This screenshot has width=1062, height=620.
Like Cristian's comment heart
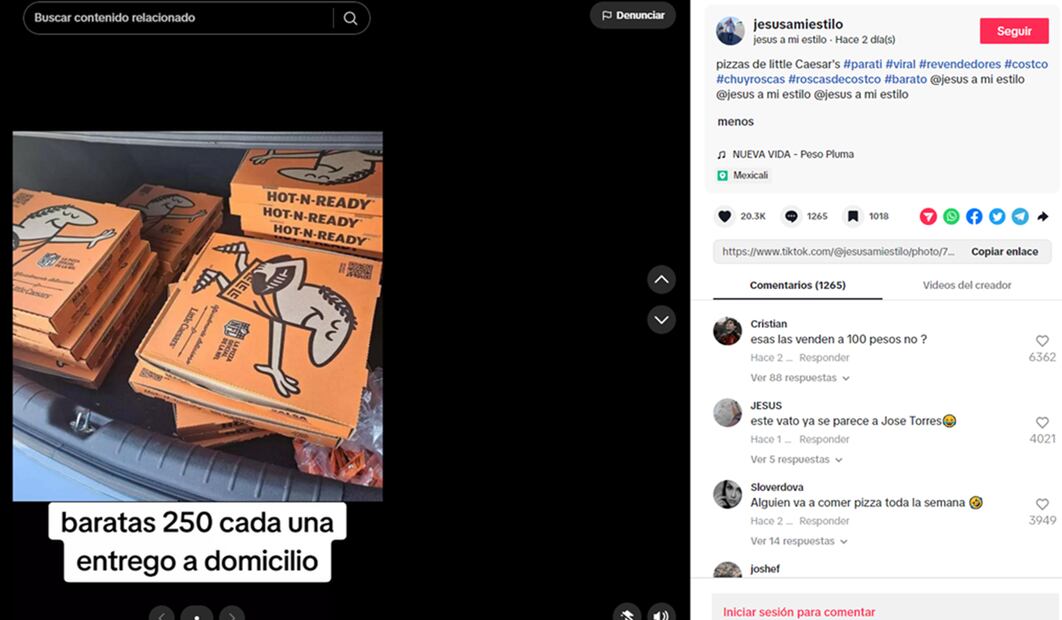(x=1042, y=341)
